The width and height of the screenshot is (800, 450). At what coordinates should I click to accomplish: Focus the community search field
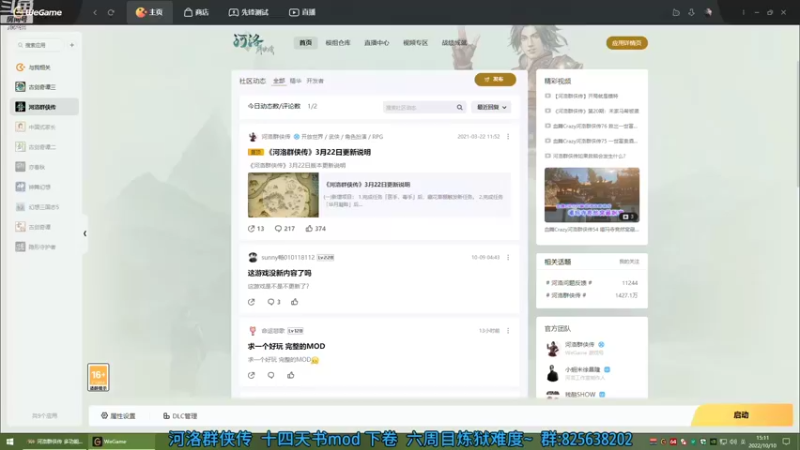tap(419, 107)
